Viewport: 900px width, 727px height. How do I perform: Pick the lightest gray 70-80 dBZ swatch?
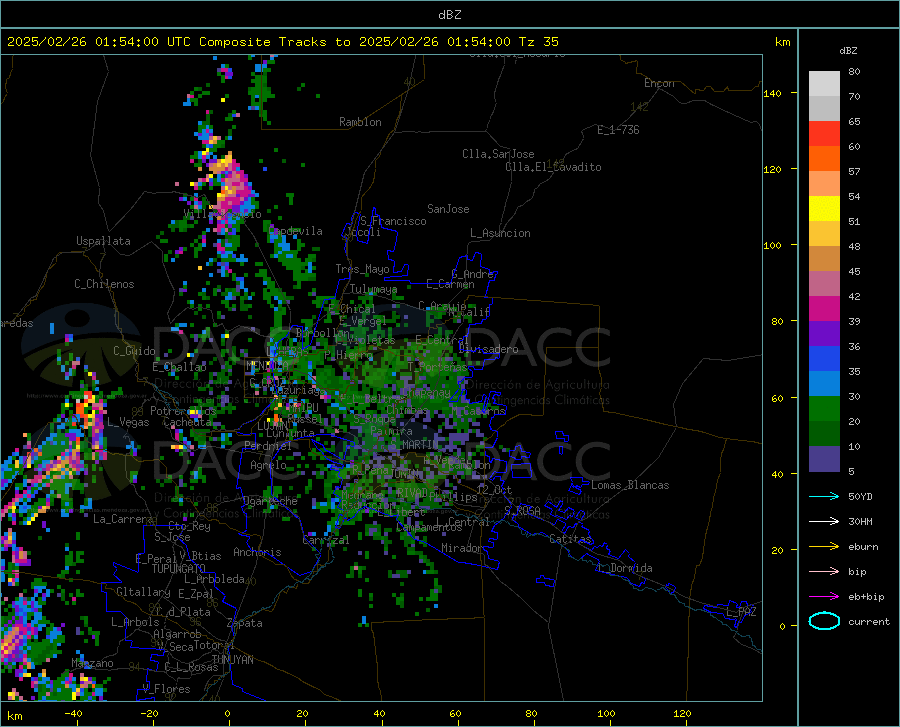pos(824,84)
